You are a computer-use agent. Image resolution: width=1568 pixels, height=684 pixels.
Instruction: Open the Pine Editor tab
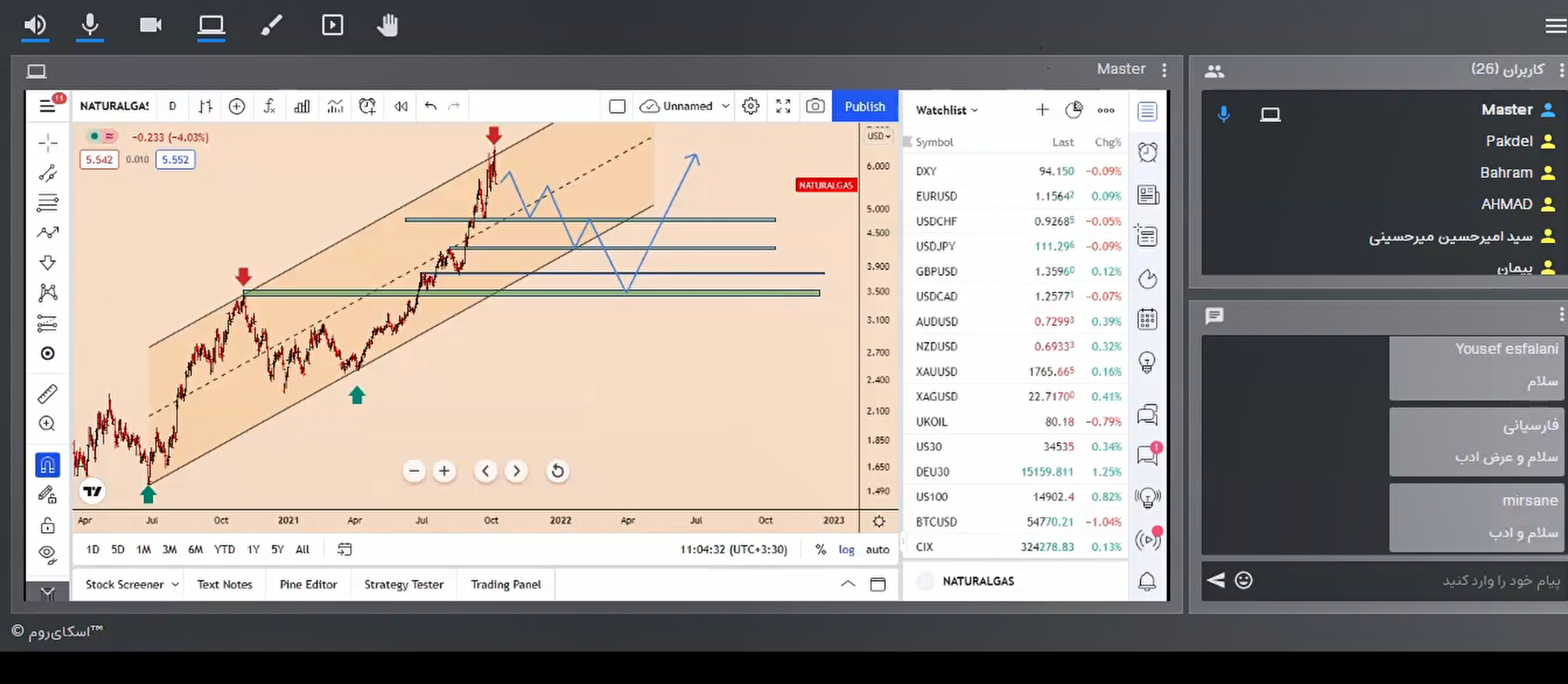point(308,584)
